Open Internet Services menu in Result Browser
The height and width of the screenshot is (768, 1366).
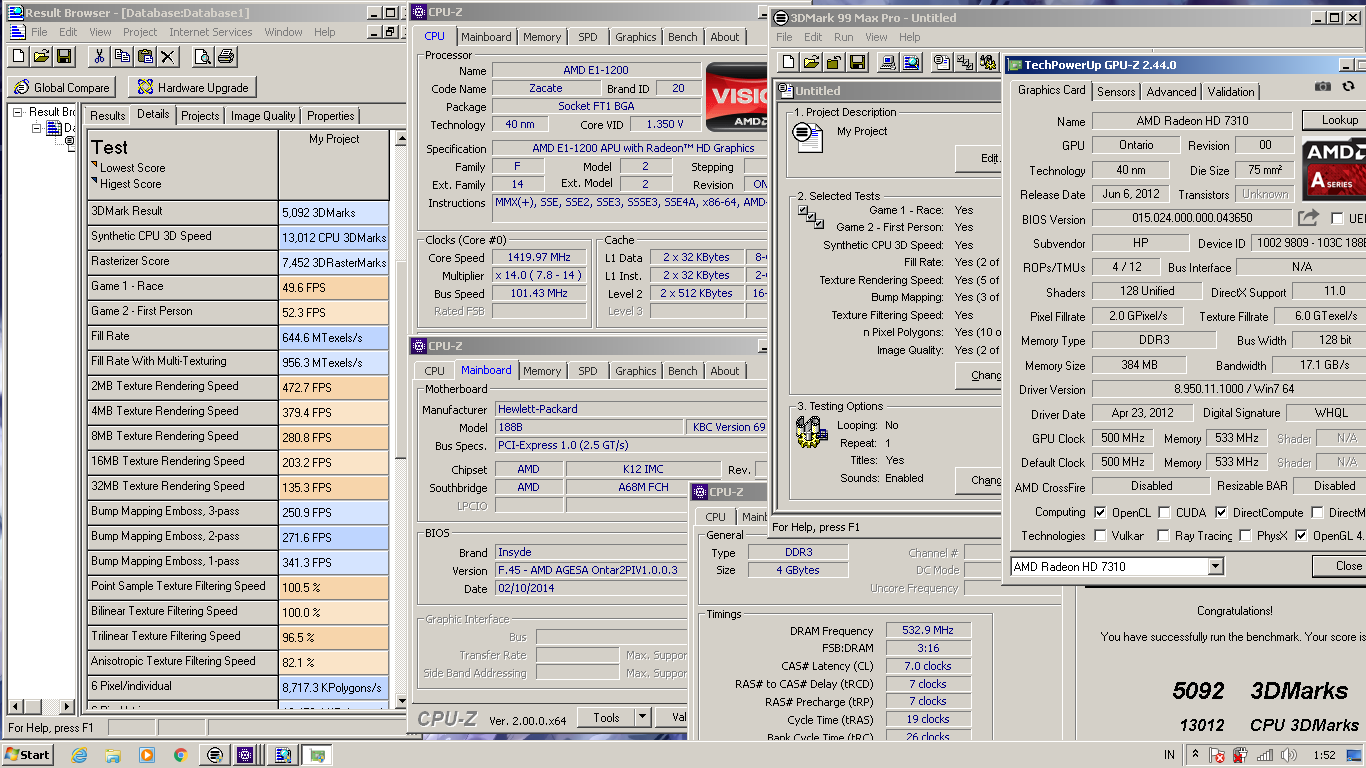click(211, 32)
